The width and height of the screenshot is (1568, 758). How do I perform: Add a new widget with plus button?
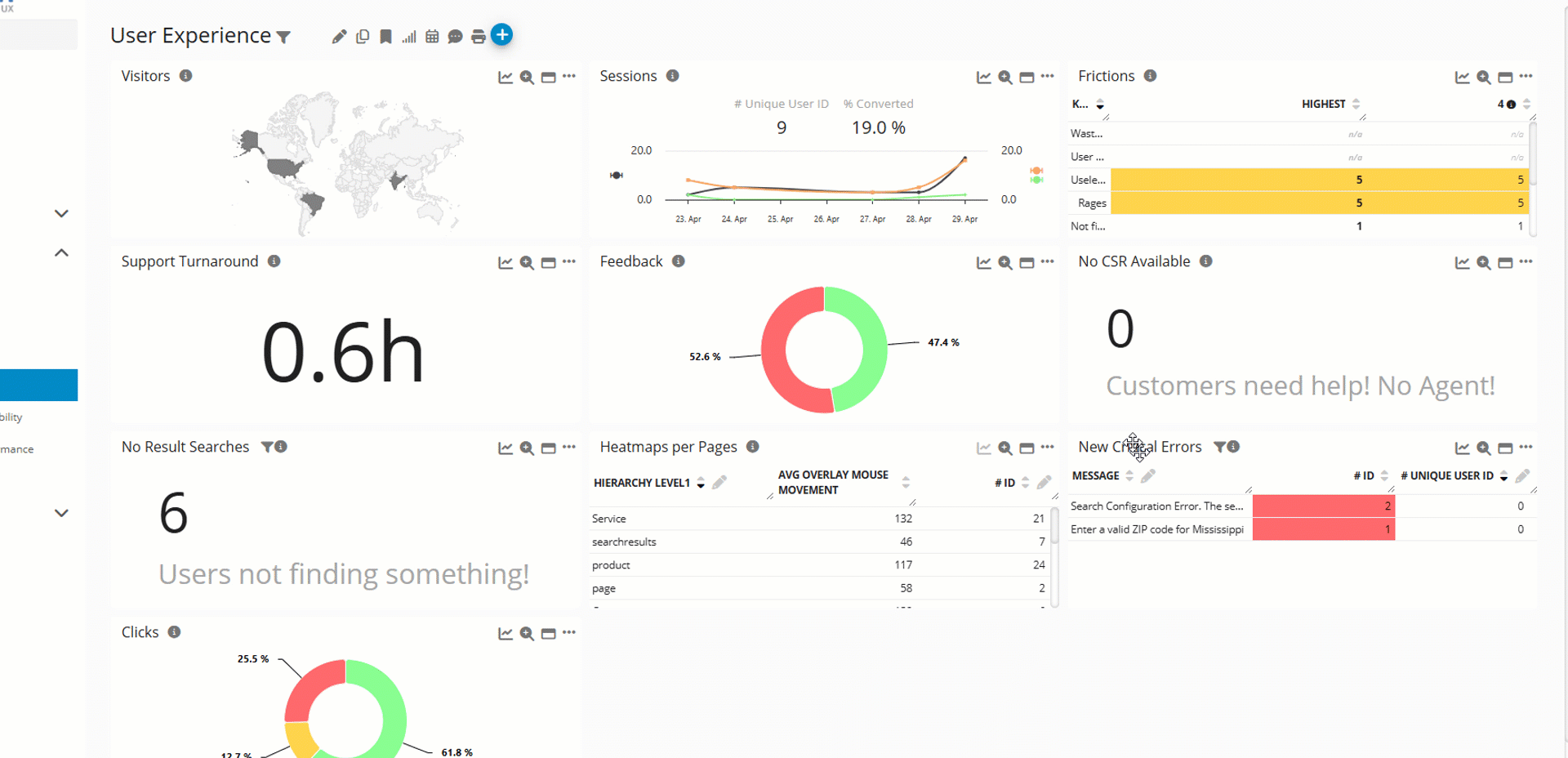tap(502, 35)
